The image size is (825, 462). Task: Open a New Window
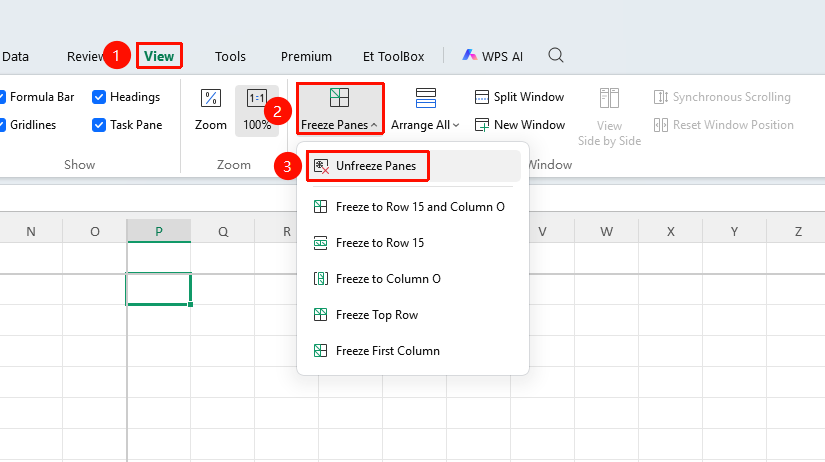(519, 125)
